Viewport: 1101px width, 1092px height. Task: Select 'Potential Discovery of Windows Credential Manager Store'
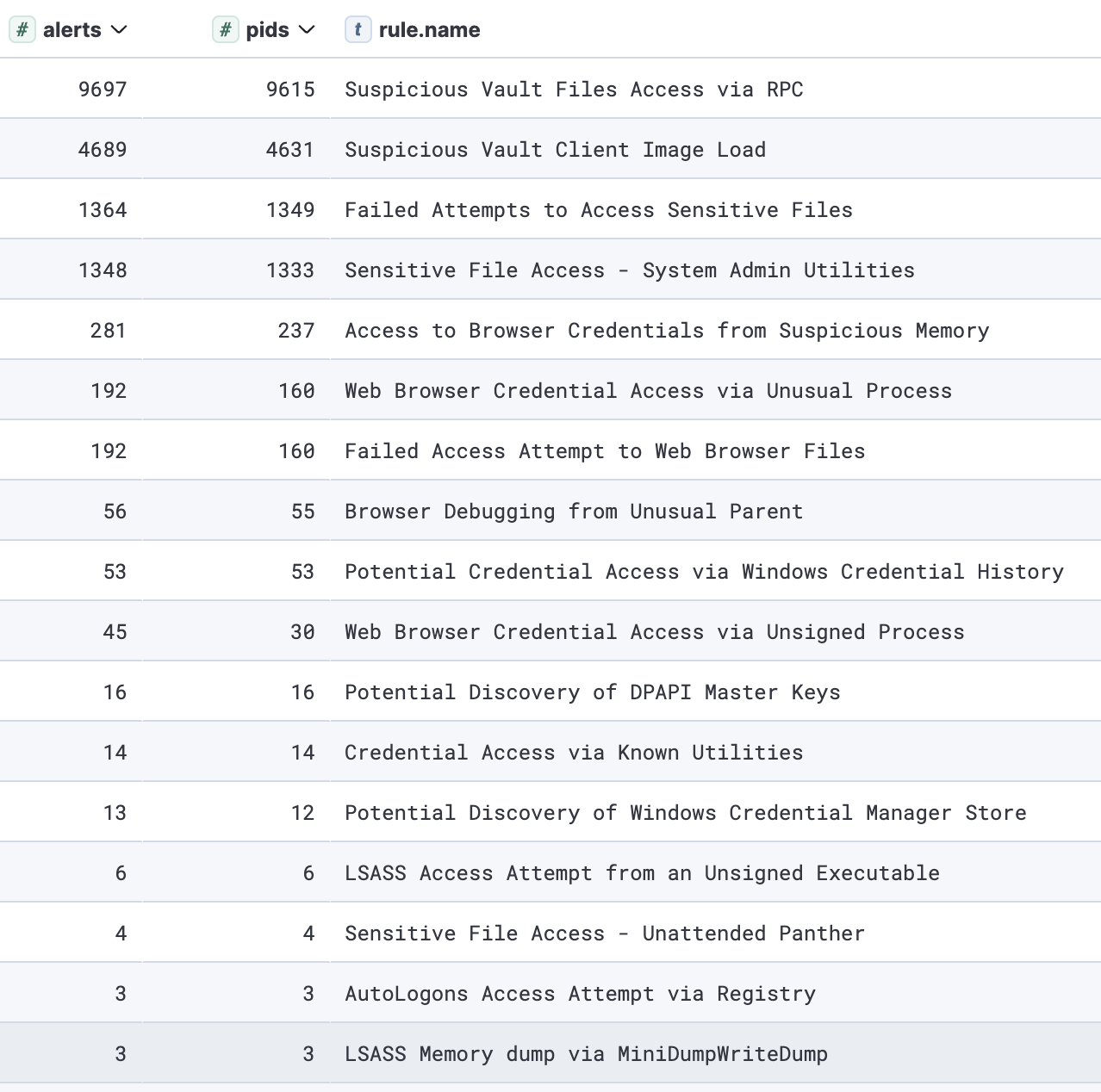[x=686, y=813]
